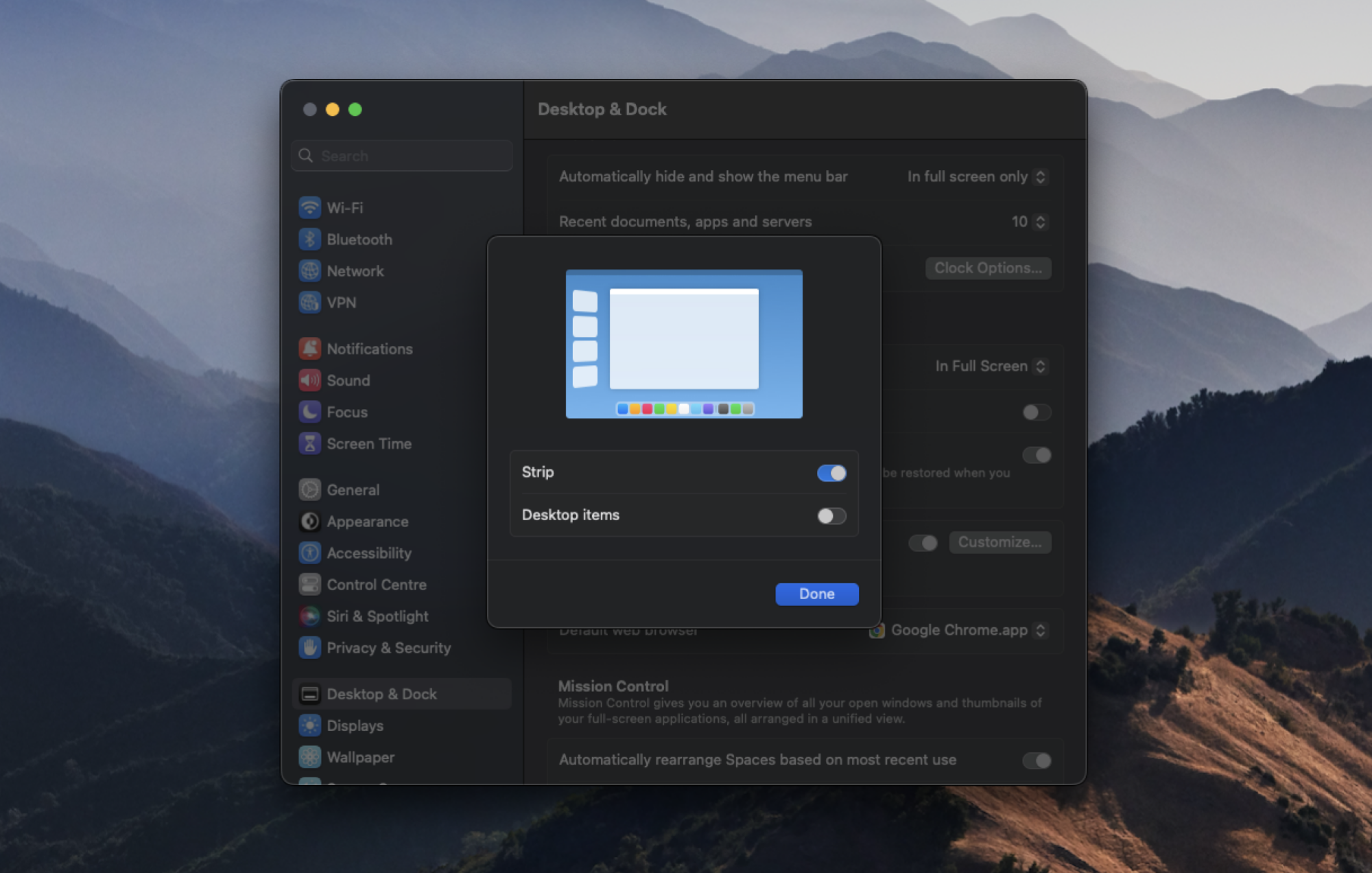Click the Done button
1372x873 pixels.
pyautogui.click(x=816, y=594)
